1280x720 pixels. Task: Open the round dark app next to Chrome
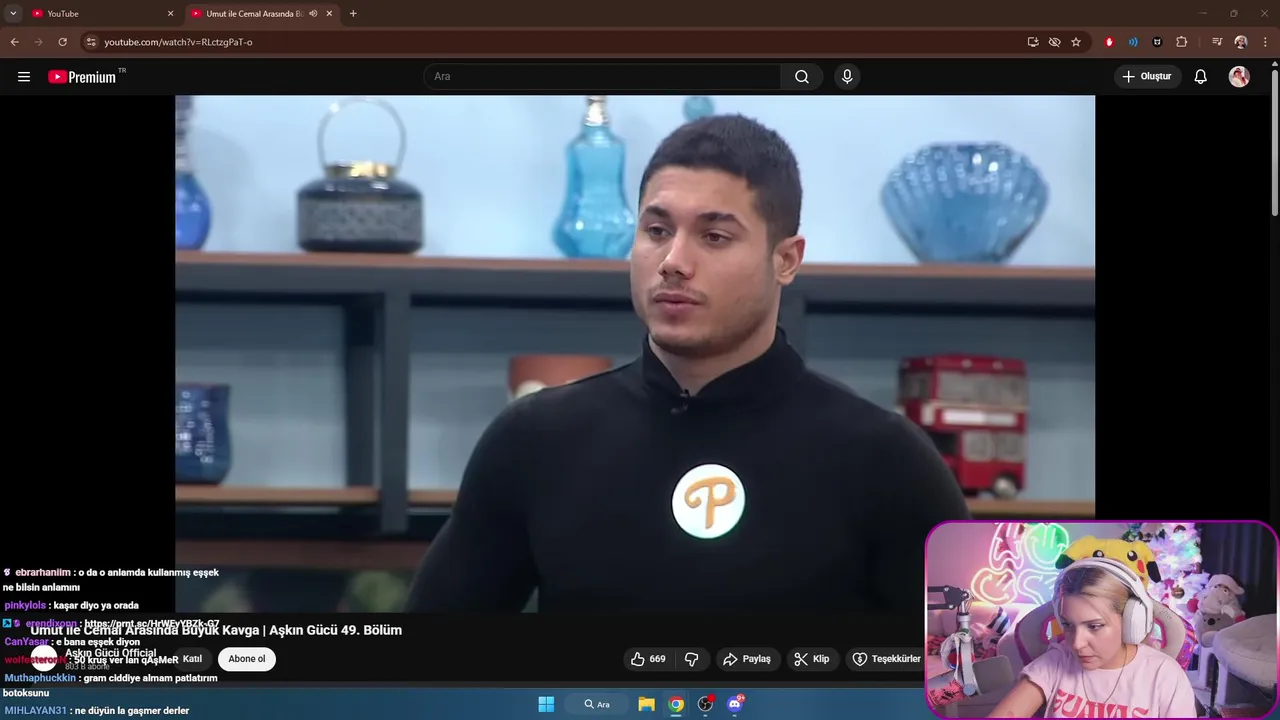[x=705, y=704]
